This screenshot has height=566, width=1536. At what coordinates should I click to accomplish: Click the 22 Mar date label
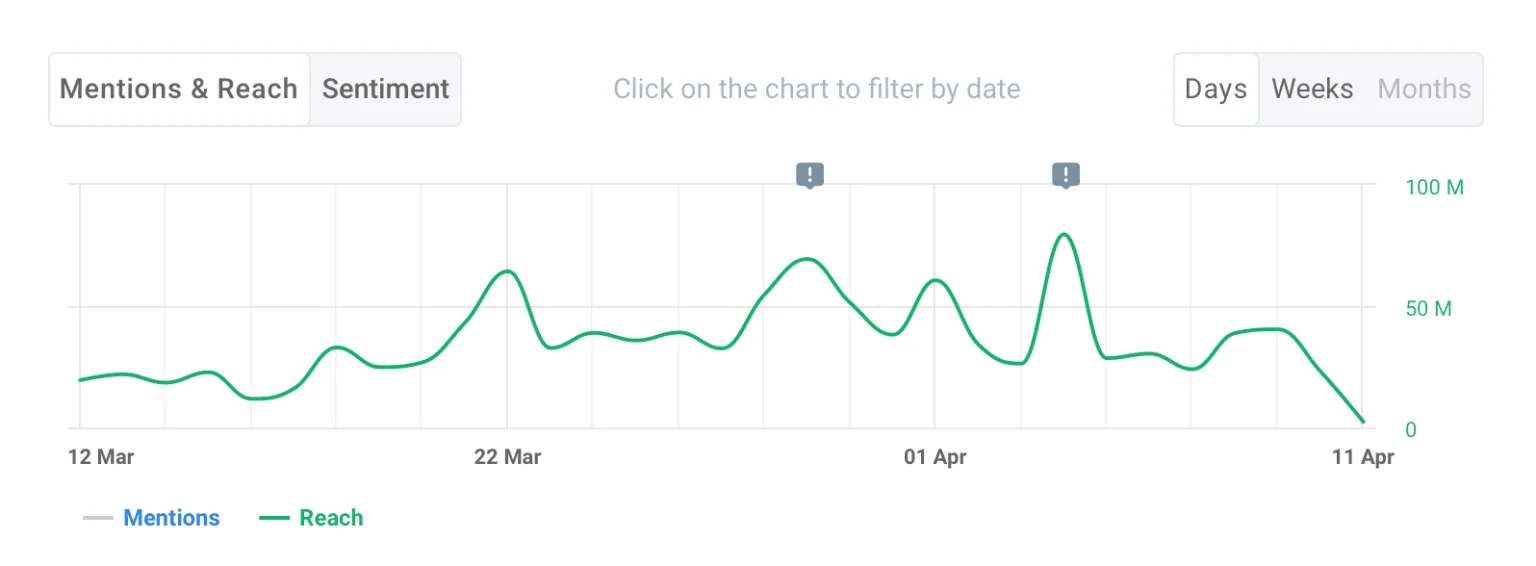(507, 457)
